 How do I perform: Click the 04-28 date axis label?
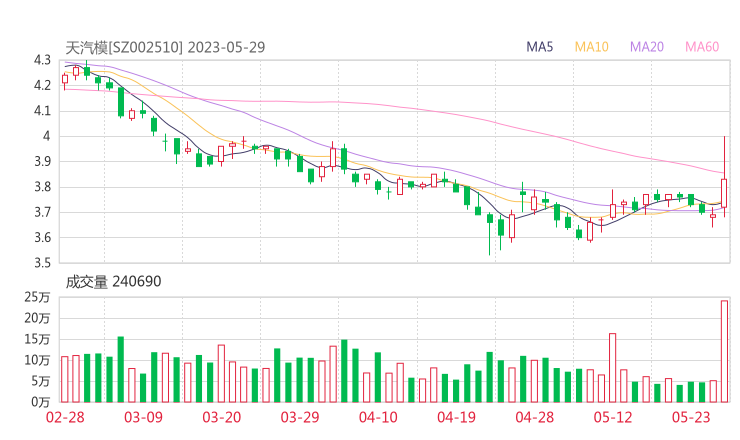pos(535,417)
